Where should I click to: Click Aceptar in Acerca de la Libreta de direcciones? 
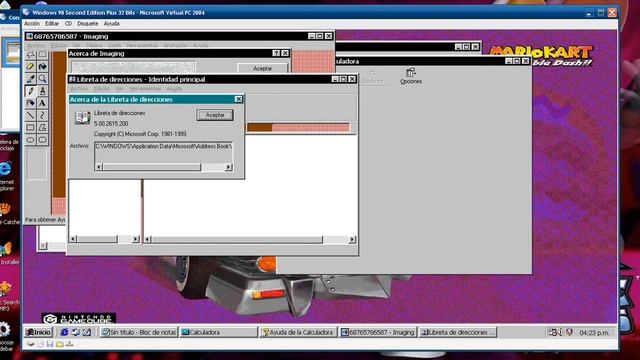pyautogui.click(x=215, y=115)
